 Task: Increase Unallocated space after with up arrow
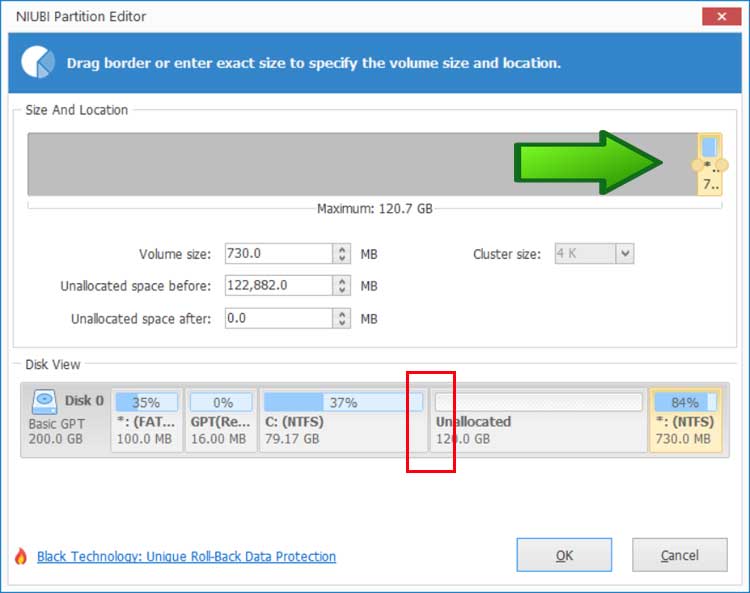point(343,314)
